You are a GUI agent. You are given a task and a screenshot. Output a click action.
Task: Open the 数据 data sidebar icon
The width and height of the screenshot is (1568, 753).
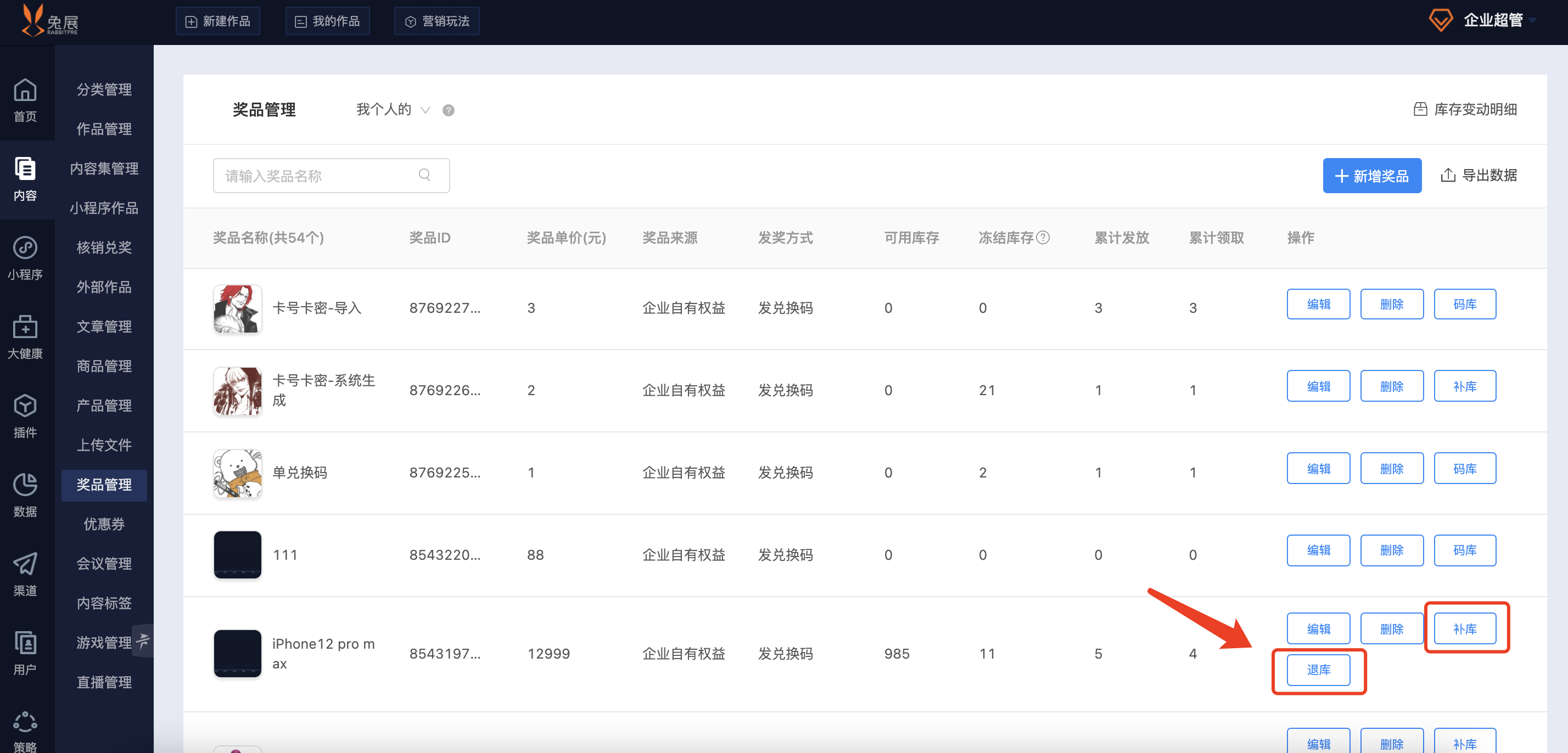pyautogui.click(x=25, y=495)
